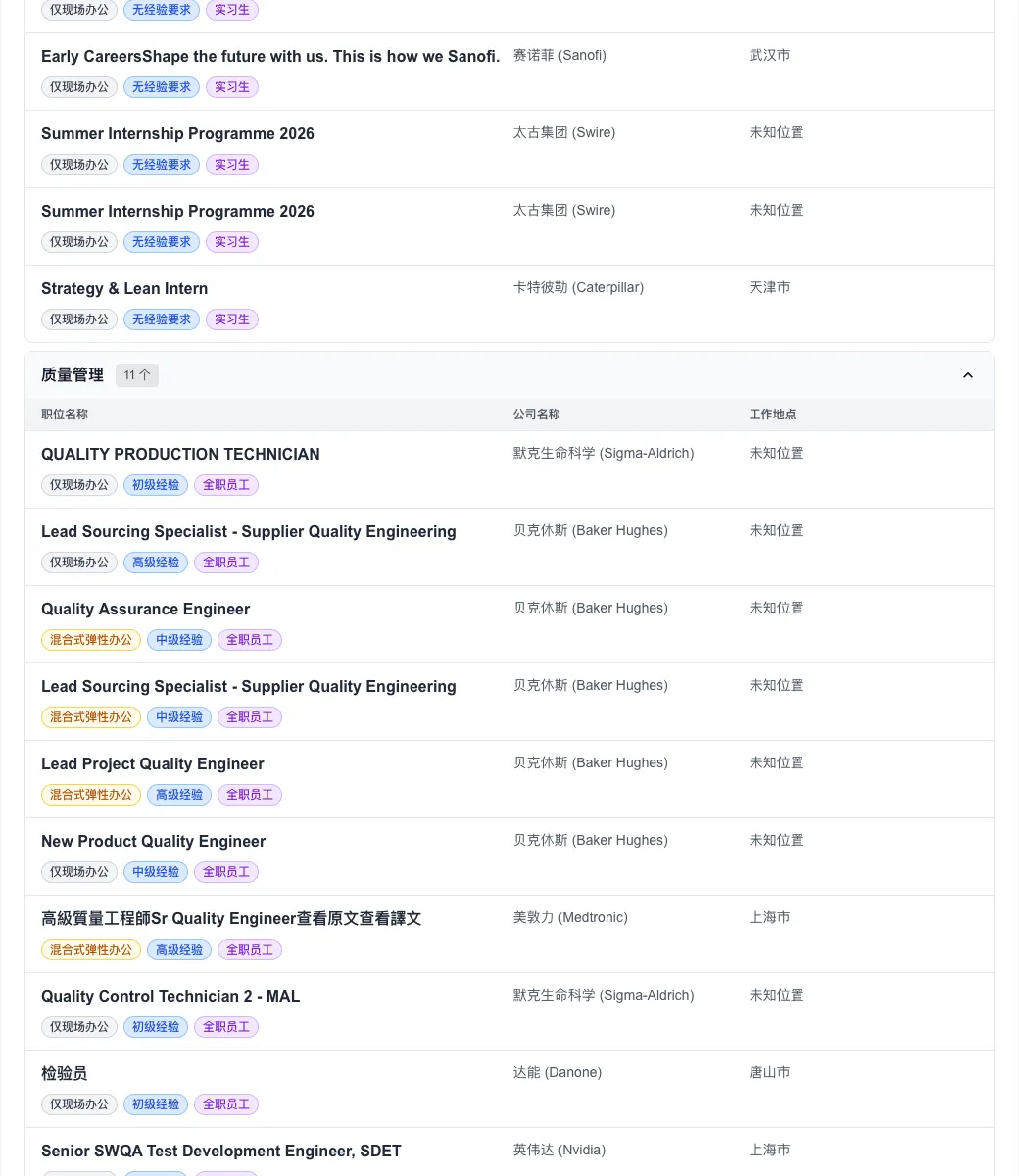Open Senior SWQA Test Development Engineer, SDET

click(x=221, y=1151)
